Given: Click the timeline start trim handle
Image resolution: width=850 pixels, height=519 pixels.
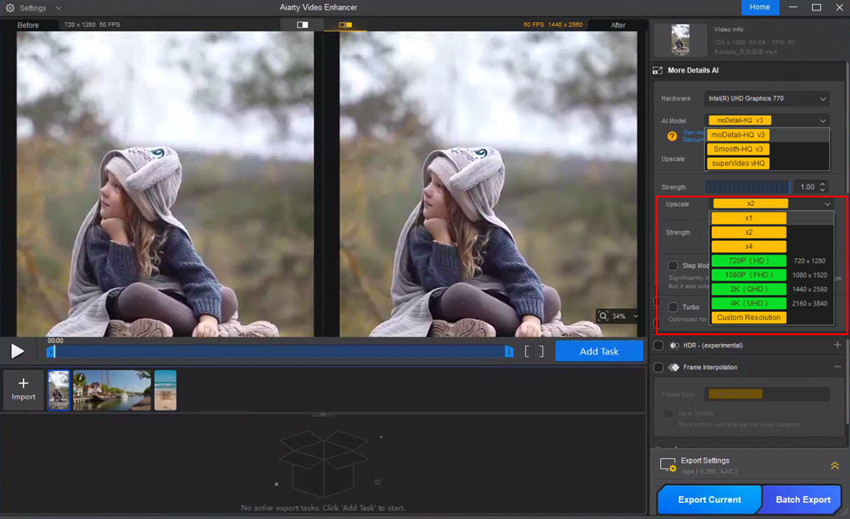Looking at the screenshot, I should [x=51, y=352].
